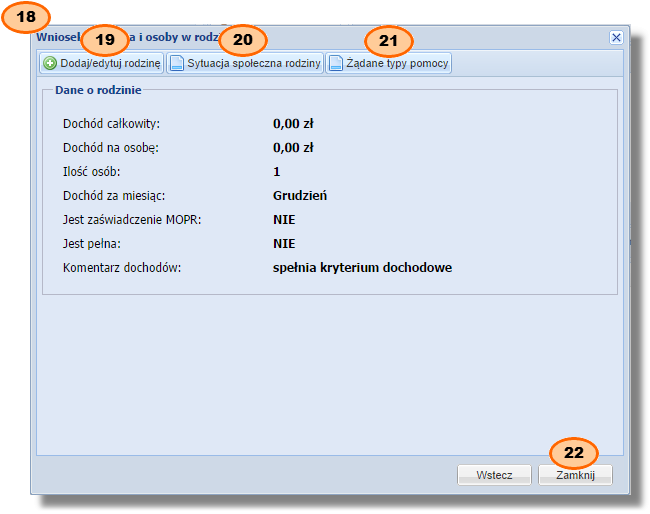Click the Dane o rodzinie group header
650x514 pixels.
tap(98, 90)
